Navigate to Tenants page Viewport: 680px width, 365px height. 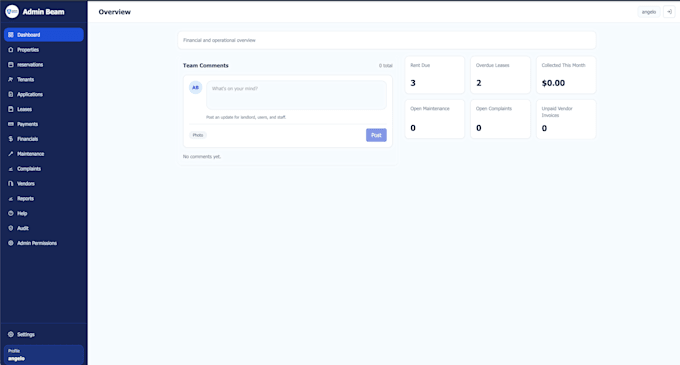pyautogui.click(x=44, y=79)
